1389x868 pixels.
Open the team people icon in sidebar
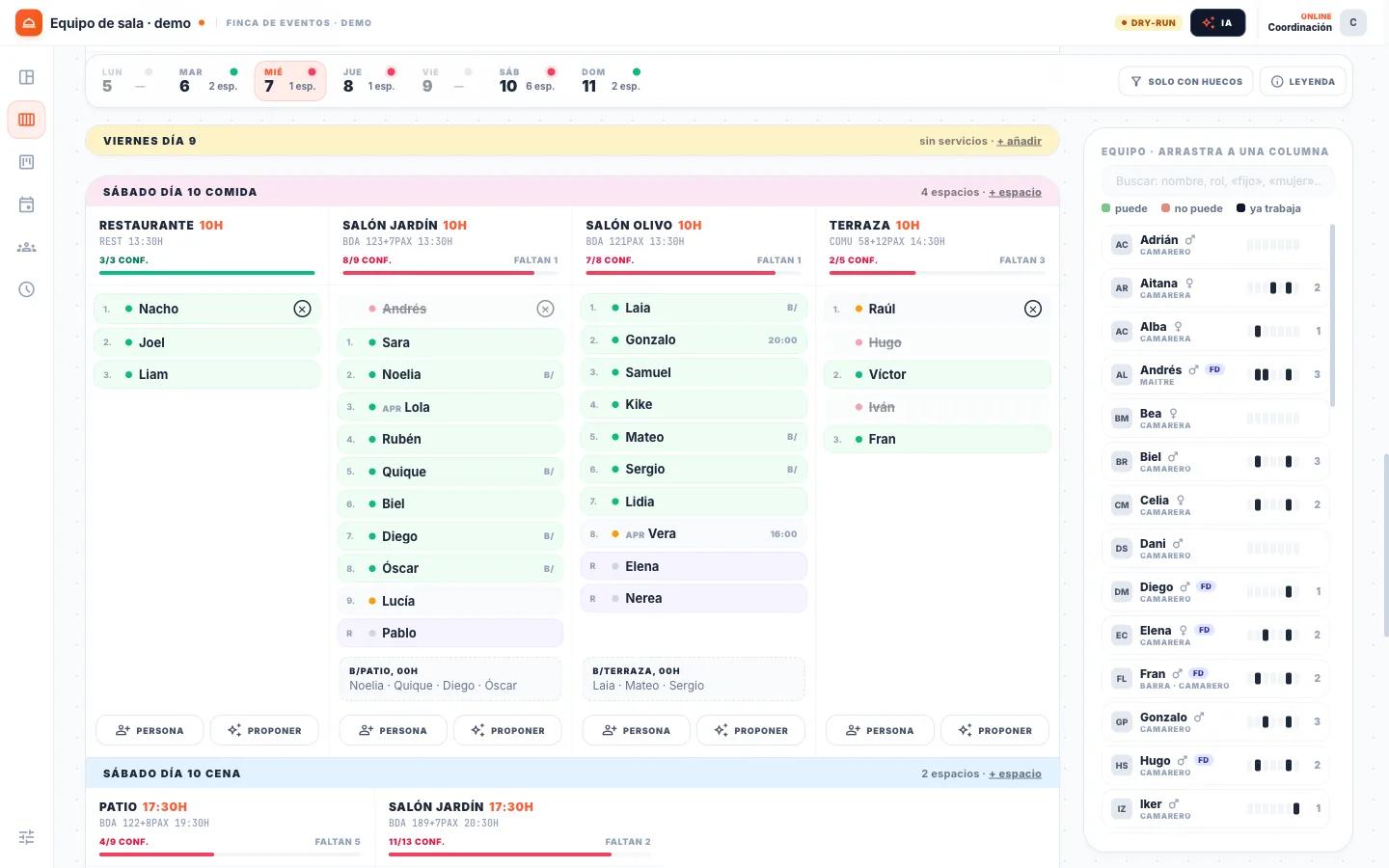point(27,247)
